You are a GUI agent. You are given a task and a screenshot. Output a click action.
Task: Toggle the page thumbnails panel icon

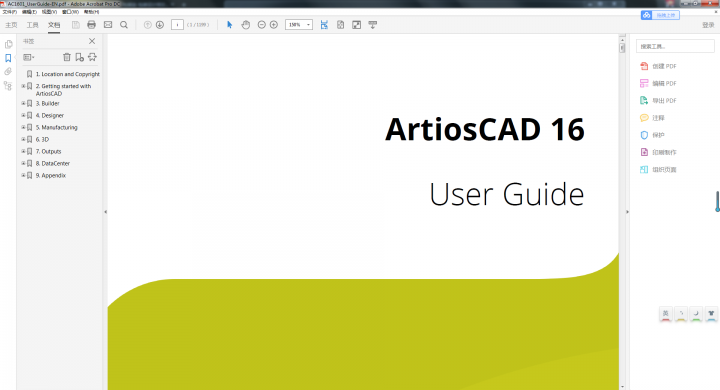click(x=8, y=44)
